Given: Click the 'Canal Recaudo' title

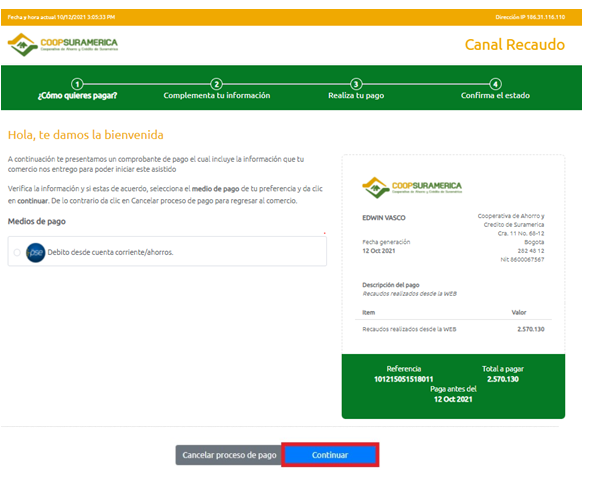Looking at the screenshot, I should point(514,45).
